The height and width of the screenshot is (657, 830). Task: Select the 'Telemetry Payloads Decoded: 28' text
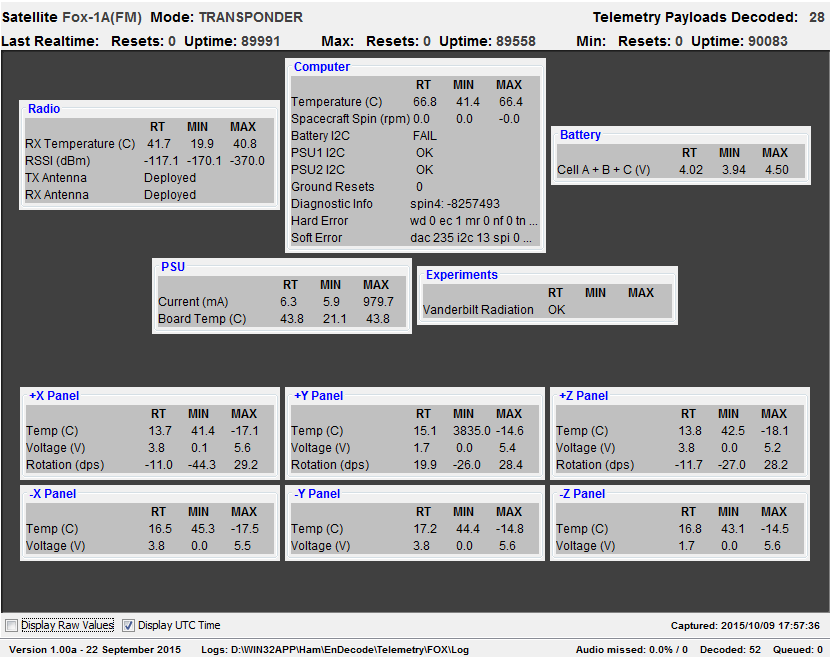[x=709, y=17]
